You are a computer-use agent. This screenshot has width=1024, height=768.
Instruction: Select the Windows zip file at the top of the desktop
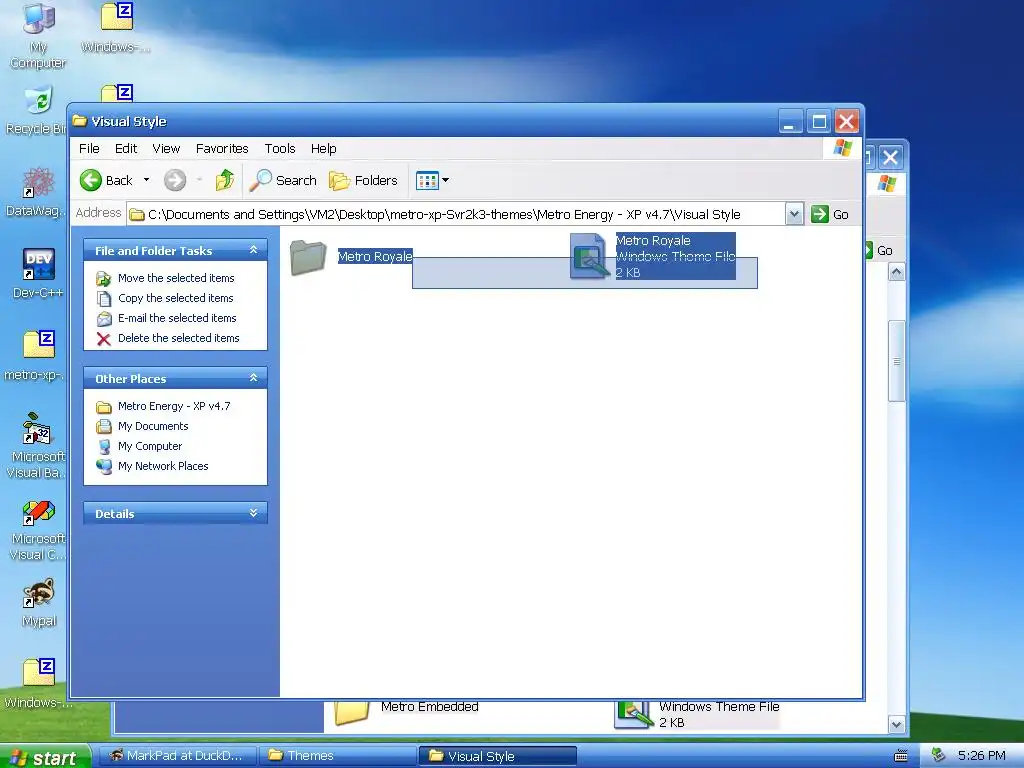tap(116, 27)
